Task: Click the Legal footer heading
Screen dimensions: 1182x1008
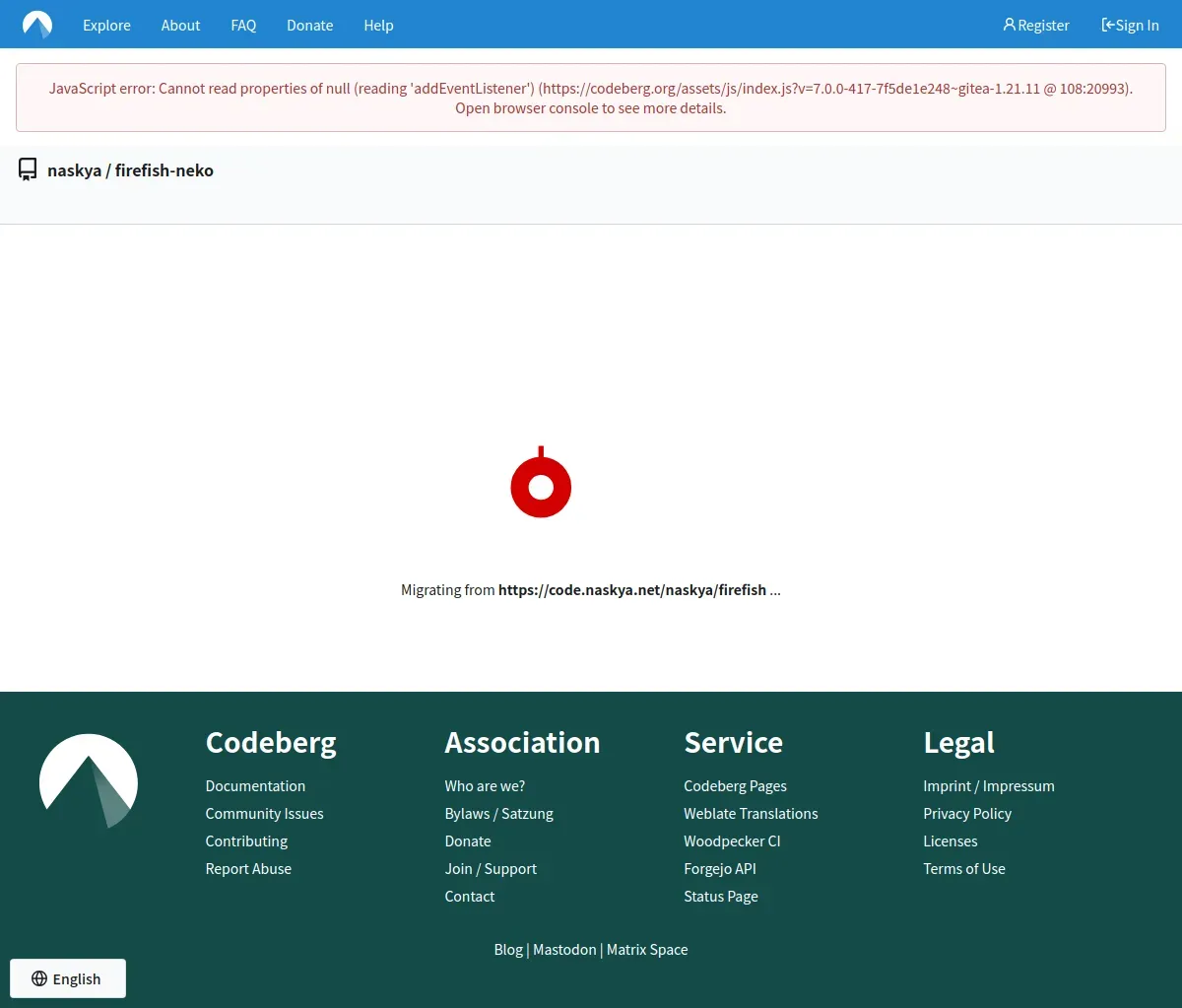Action: tap(958, 743)
